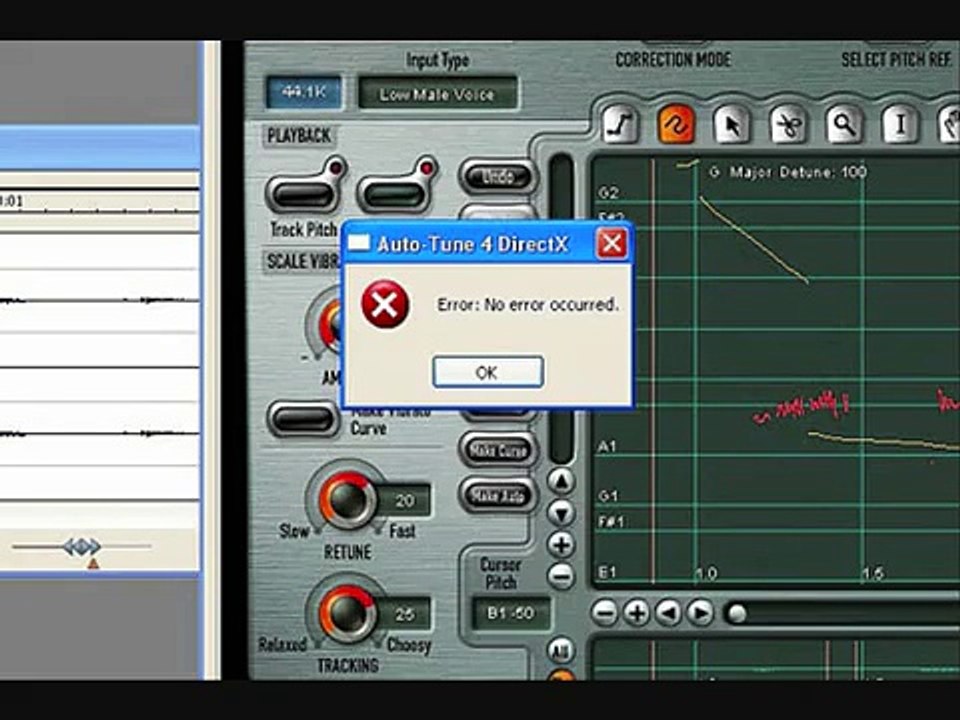Click the orange marker triangle in the audio editor

tap(93, 563)
